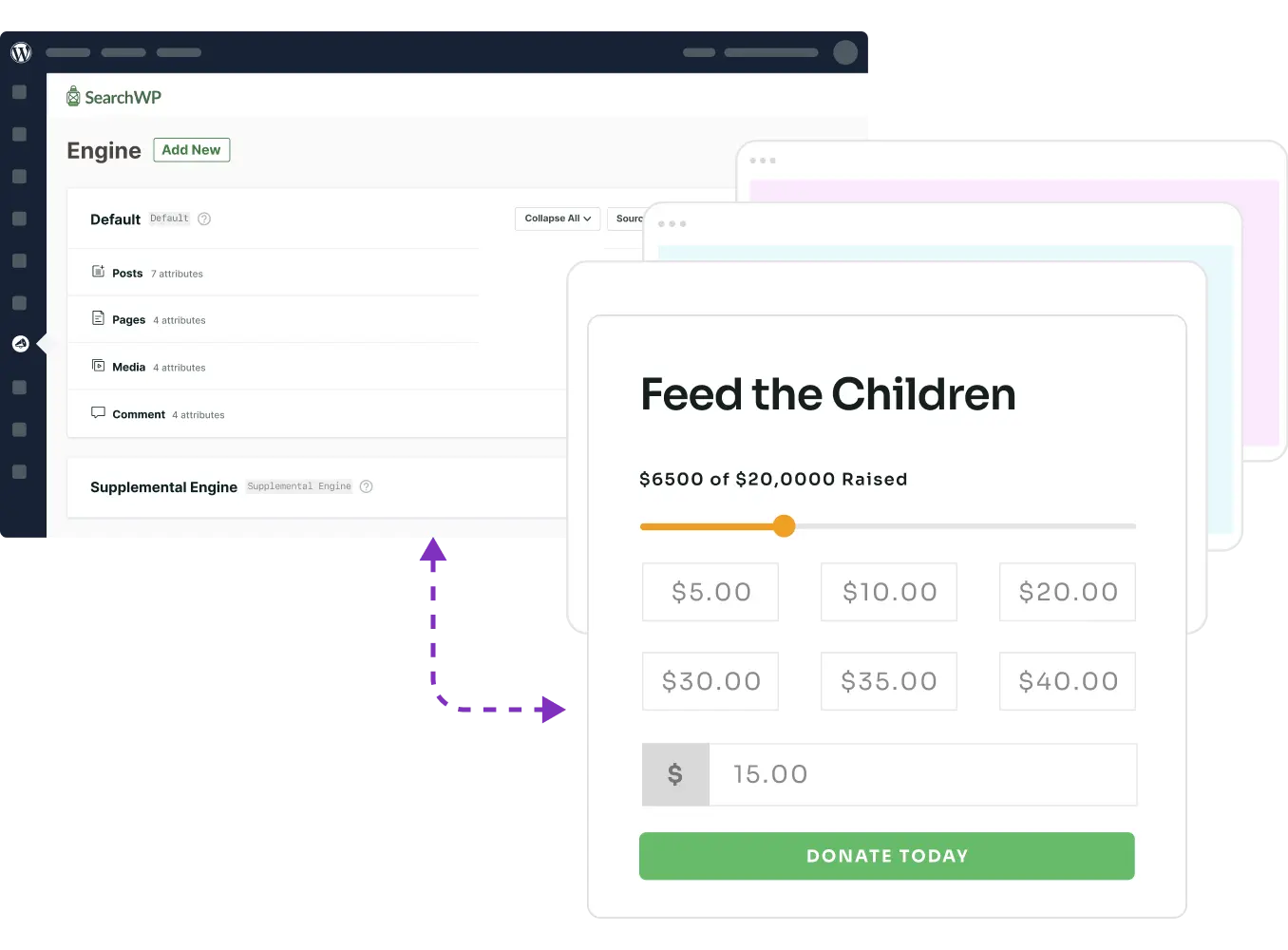Click the Comment speech bubble icon
The width and height of the screenshot is (1288, 950).
click(x=98, y=412)
